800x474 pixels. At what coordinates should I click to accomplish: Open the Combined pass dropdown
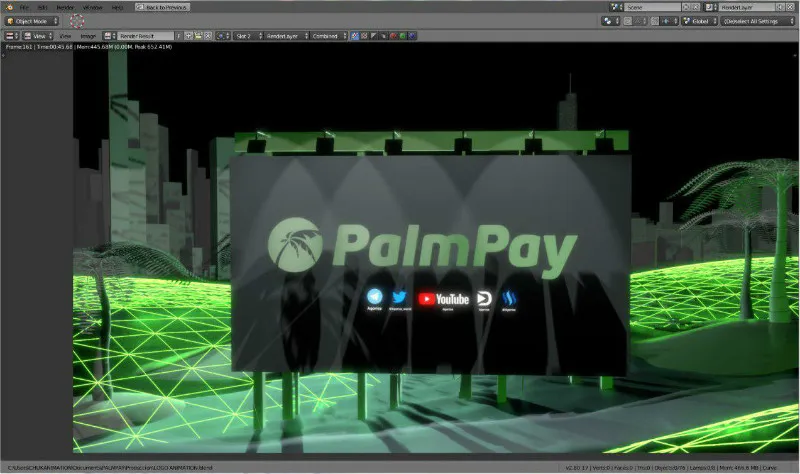pyautogui.click(x=329, y=36)
